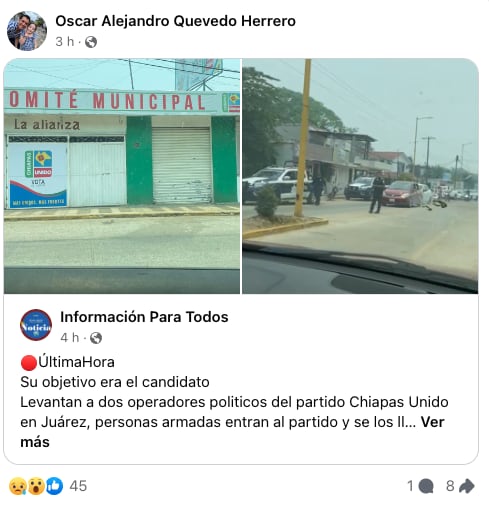This screenshot has height=507, width=489.
Task: Open the comment bubble icon
Action: (x=426, y=486)
